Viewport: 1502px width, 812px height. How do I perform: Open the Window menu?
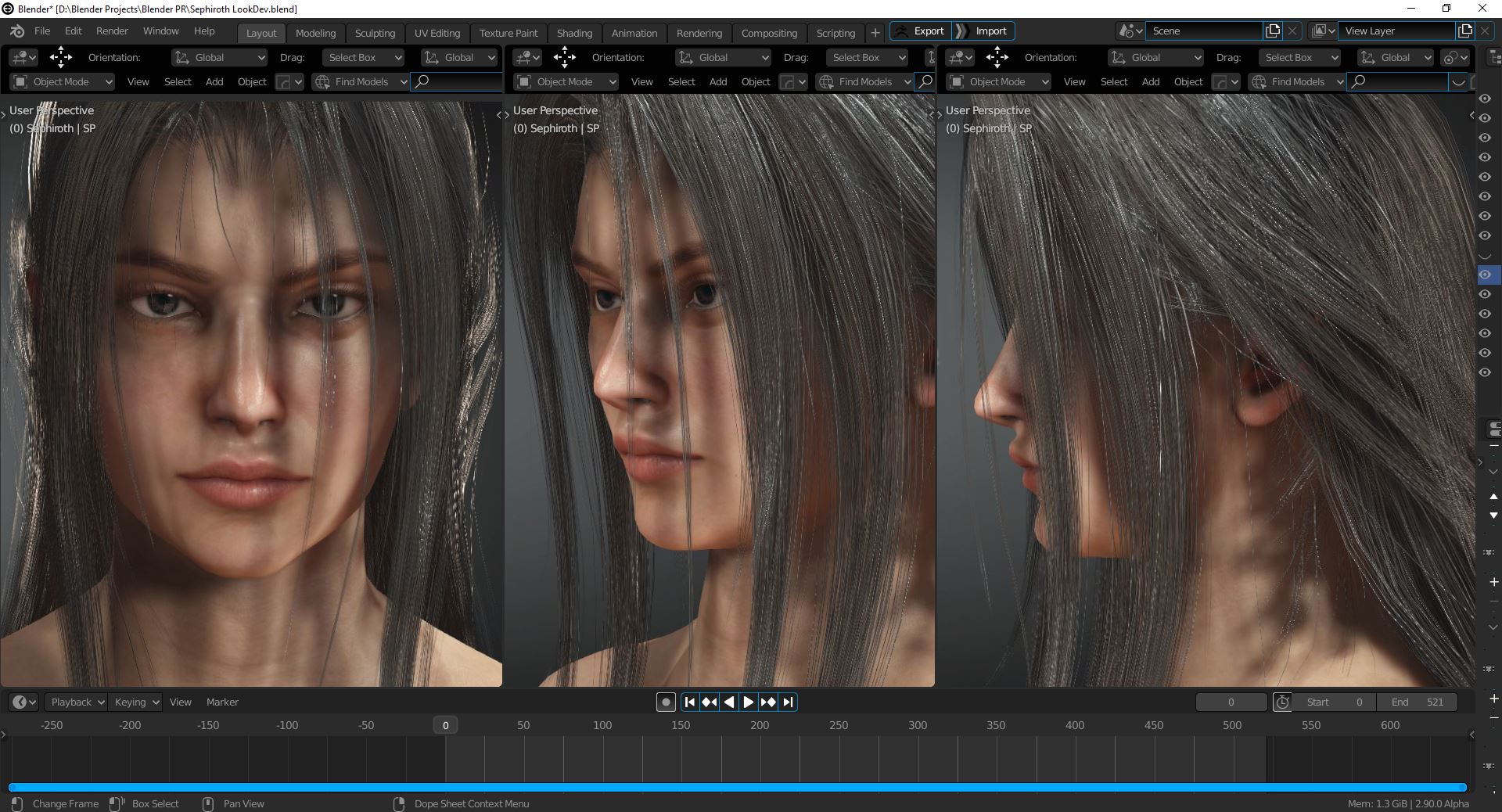tap(160, 31)
